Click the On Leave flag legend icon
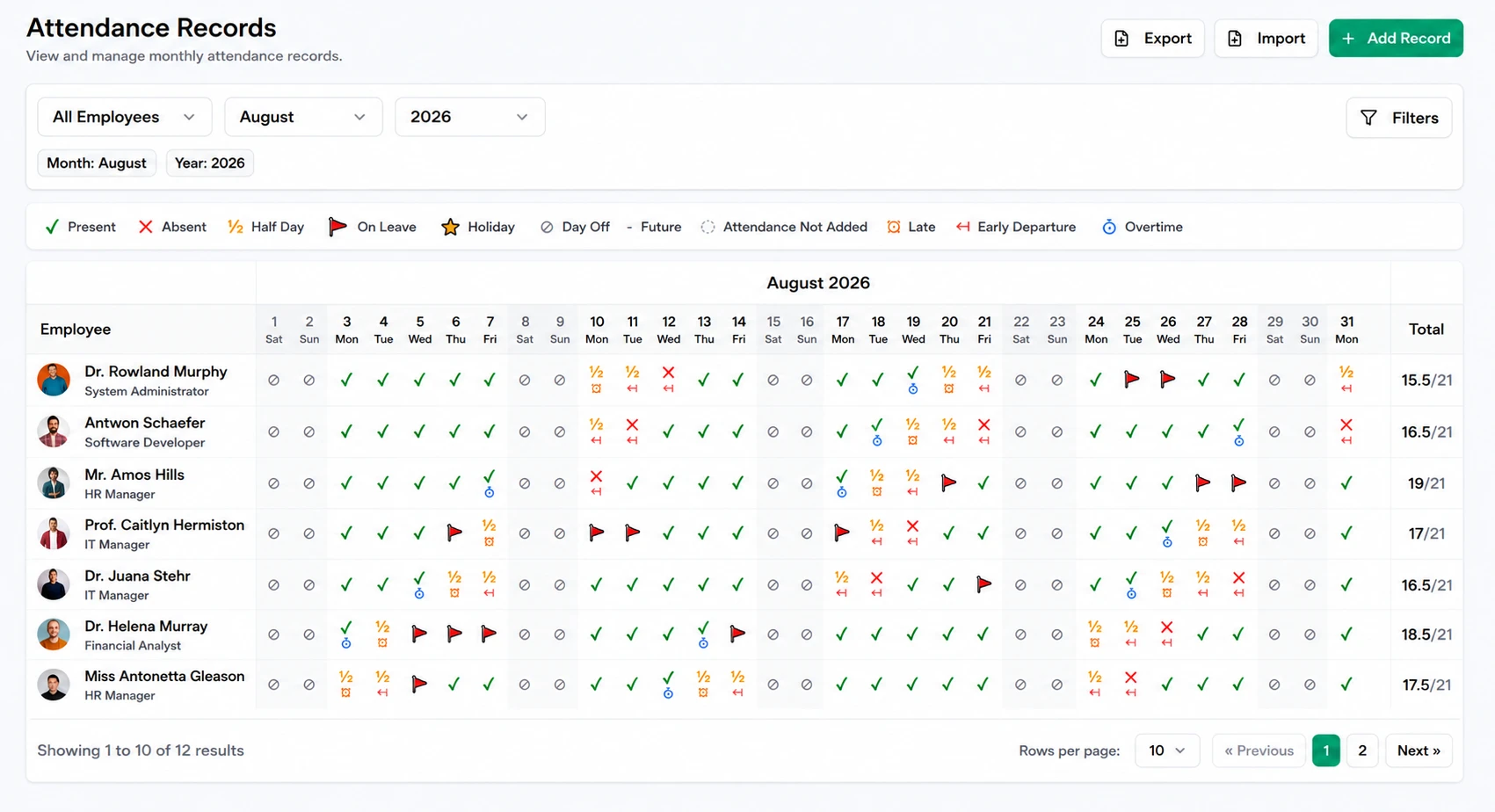Screen dimensions: 1495x812 coord(337,227)
